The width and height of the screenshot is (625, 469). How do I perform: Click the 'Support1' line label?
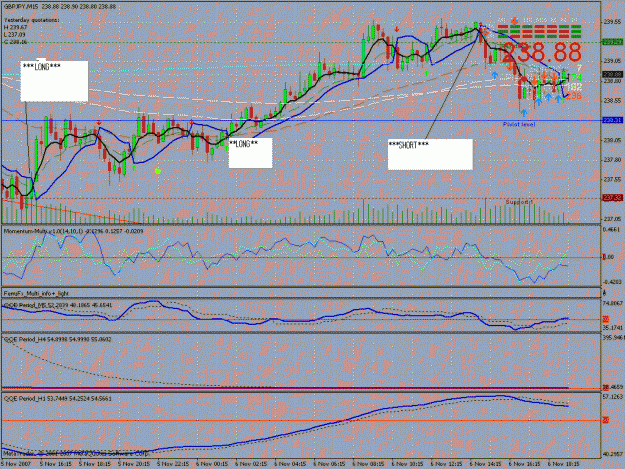click(x=519, y=202)
